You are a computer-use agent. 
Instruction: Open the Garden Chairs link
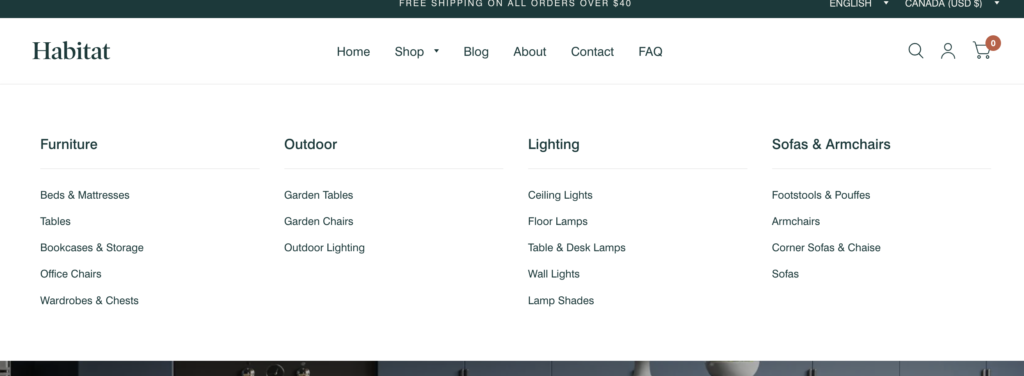(x=319, y=221)
